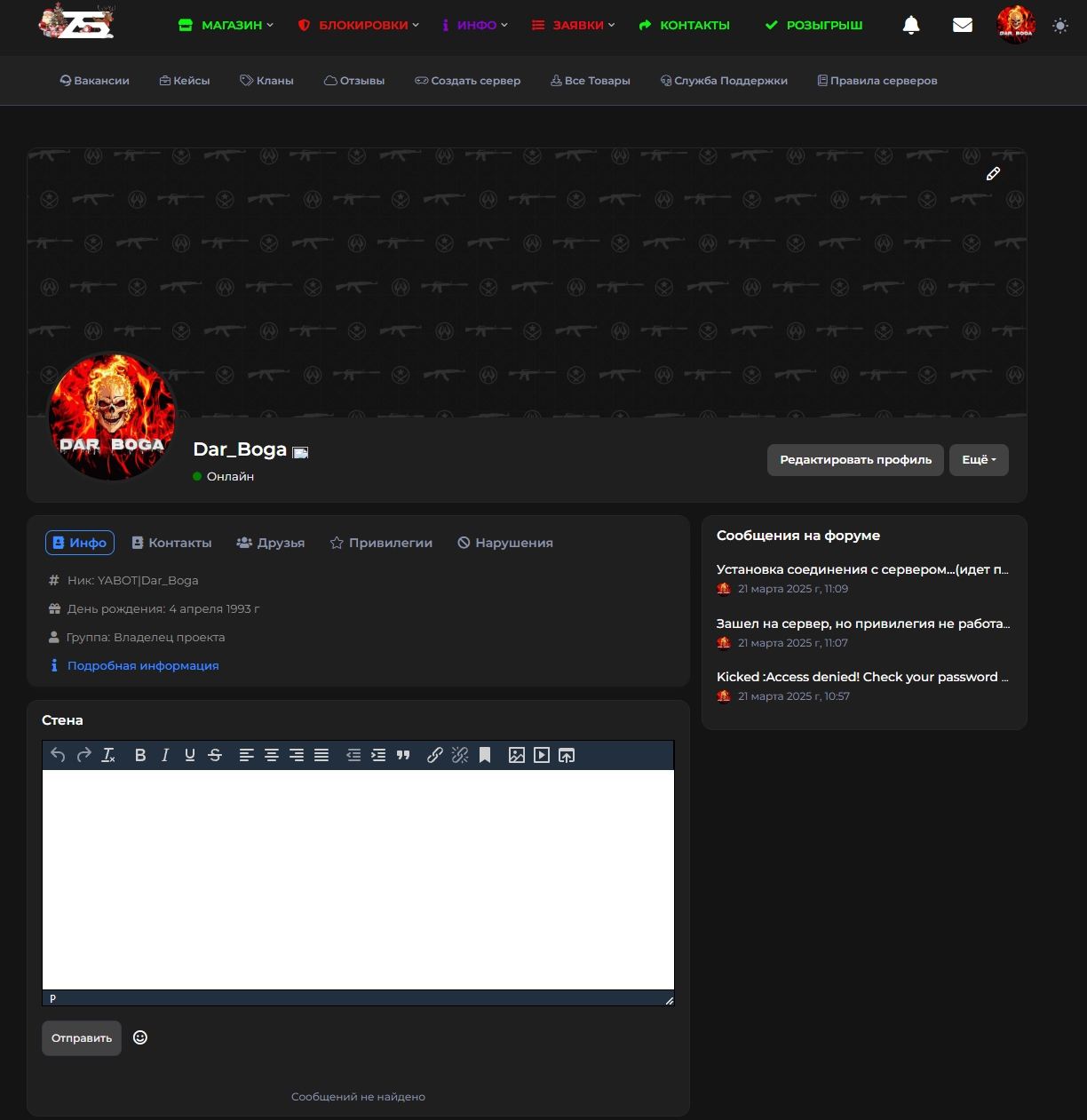Image resolution: width=1087 pixels, height=1120 pixels.
Task: Open the emoji picker smiley icon
Action: (140, 1037)
